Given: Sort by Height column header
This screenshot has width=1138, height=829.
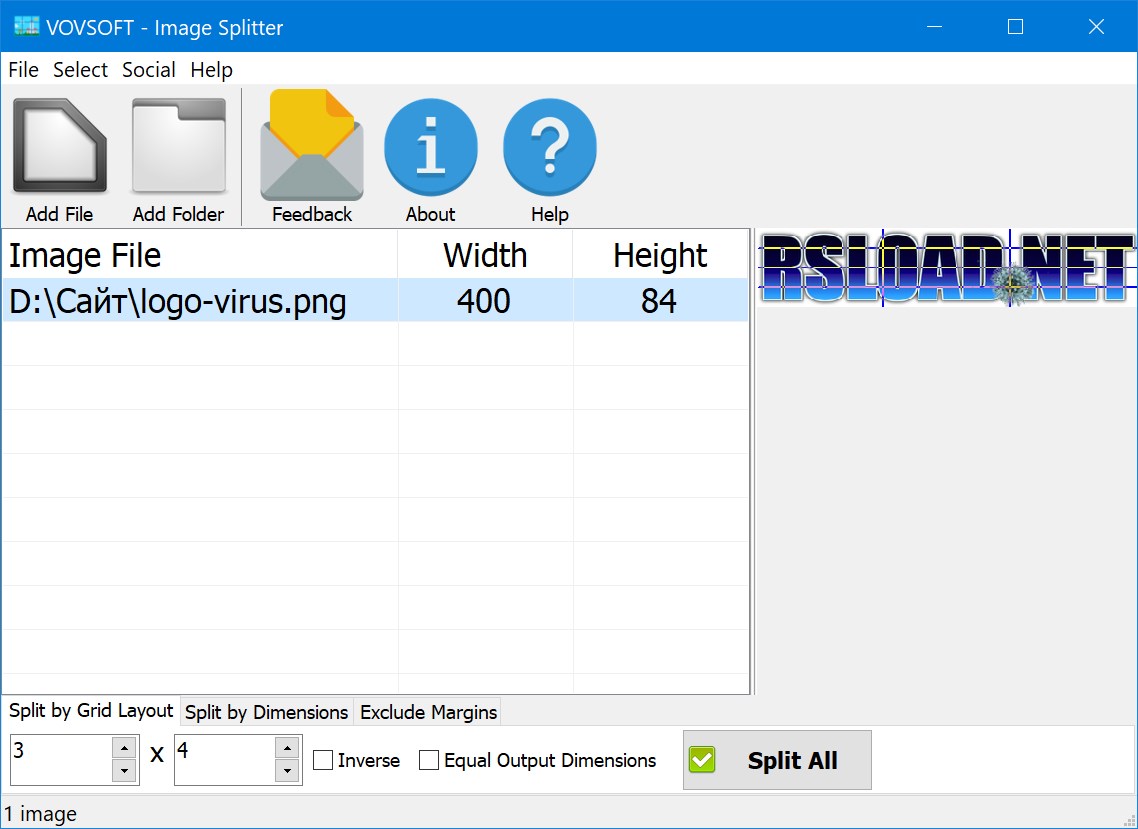Looking at the screenshot, I should pyautogui.click(x=660, y=255).
